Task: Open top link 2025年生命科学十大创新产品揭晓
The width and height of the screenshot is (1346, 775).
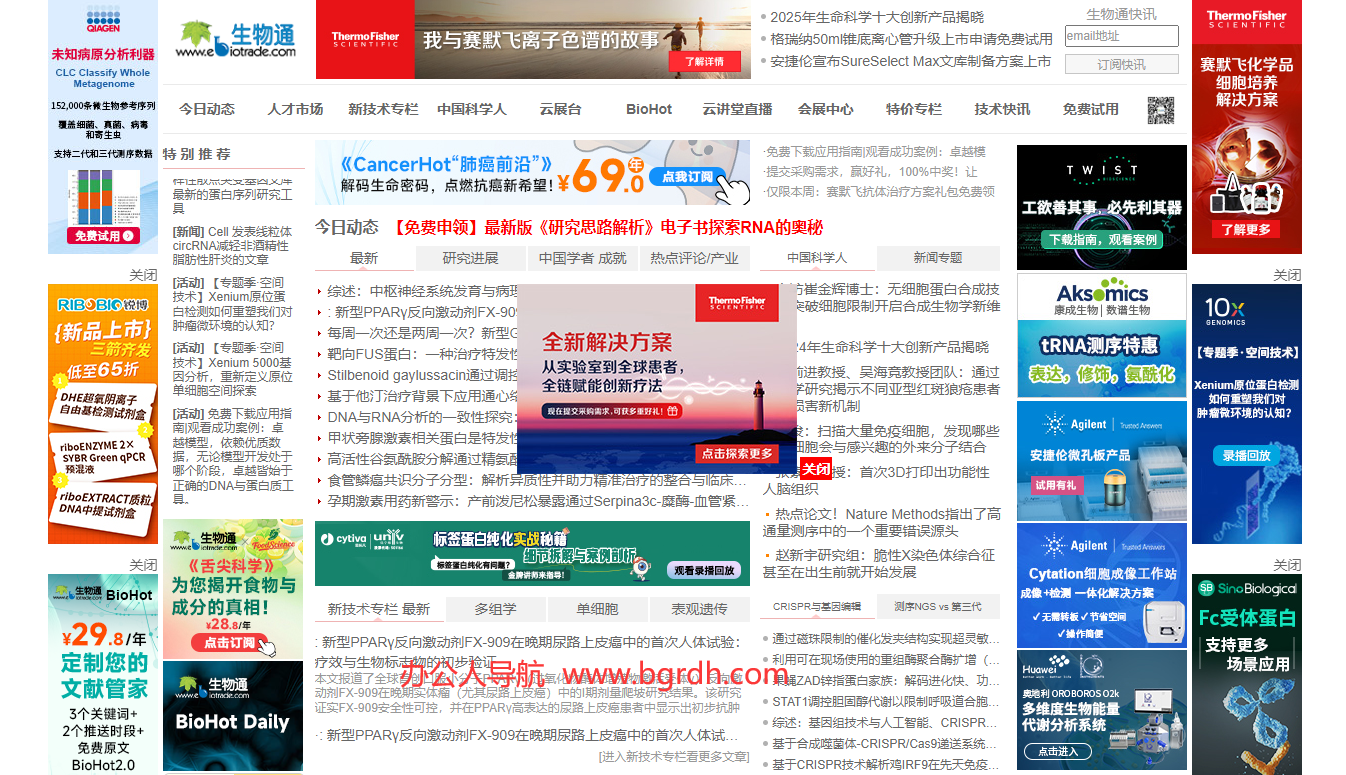Action: (x=877, y=17)
